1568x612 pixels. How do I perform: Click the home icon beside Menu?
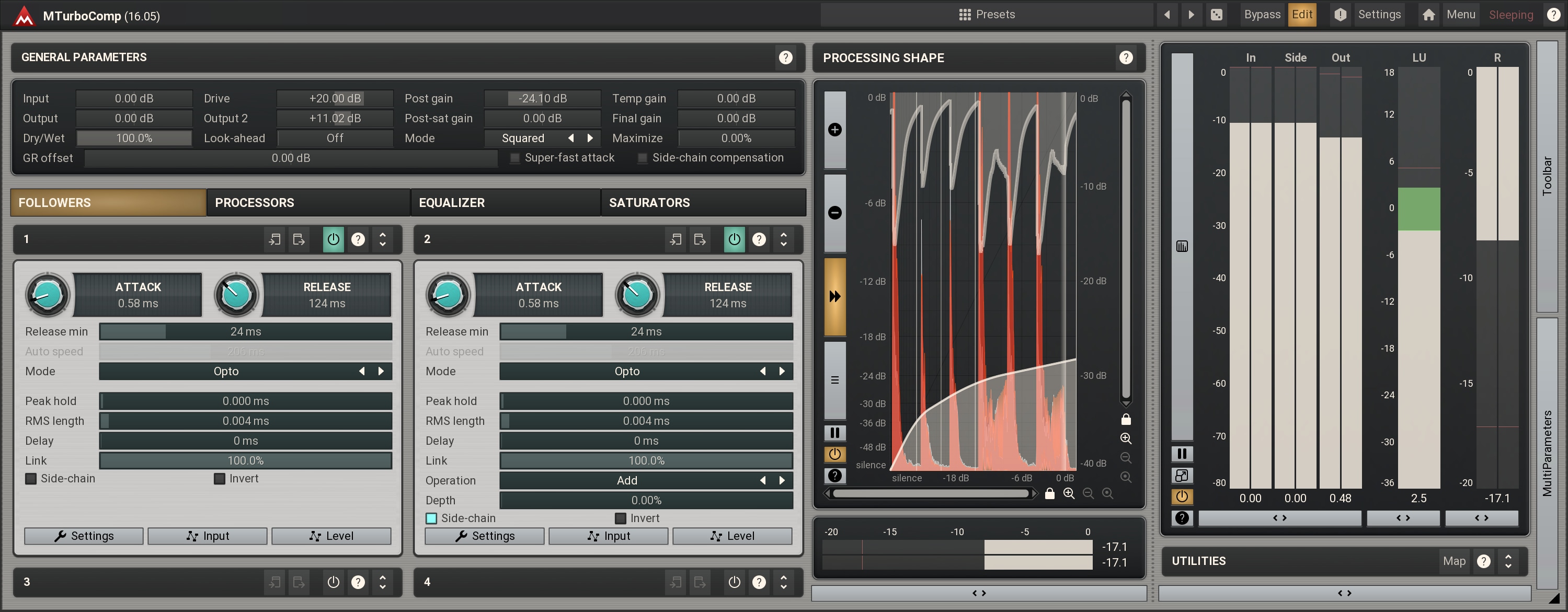[1428, 15]
